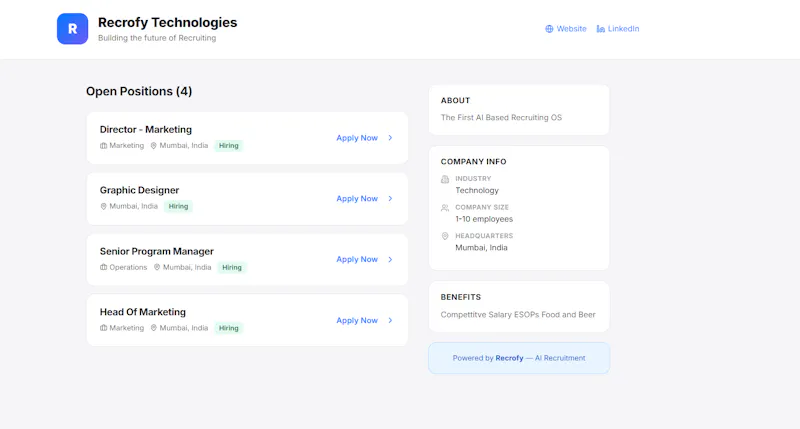Screen dimensions: 800x429
Task: Click Hiring badge on Graphic Designer
Action: [179, 206]
